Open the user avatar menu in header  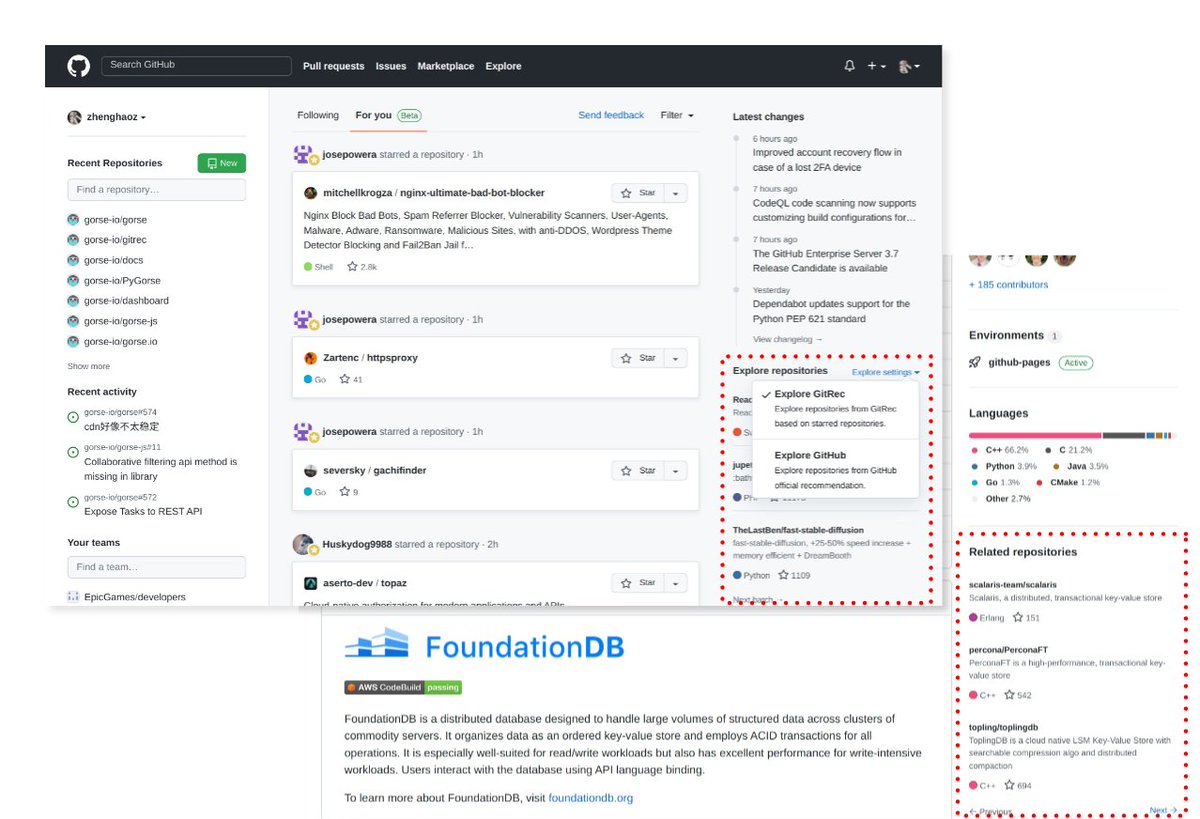click(x=909, y=66)
